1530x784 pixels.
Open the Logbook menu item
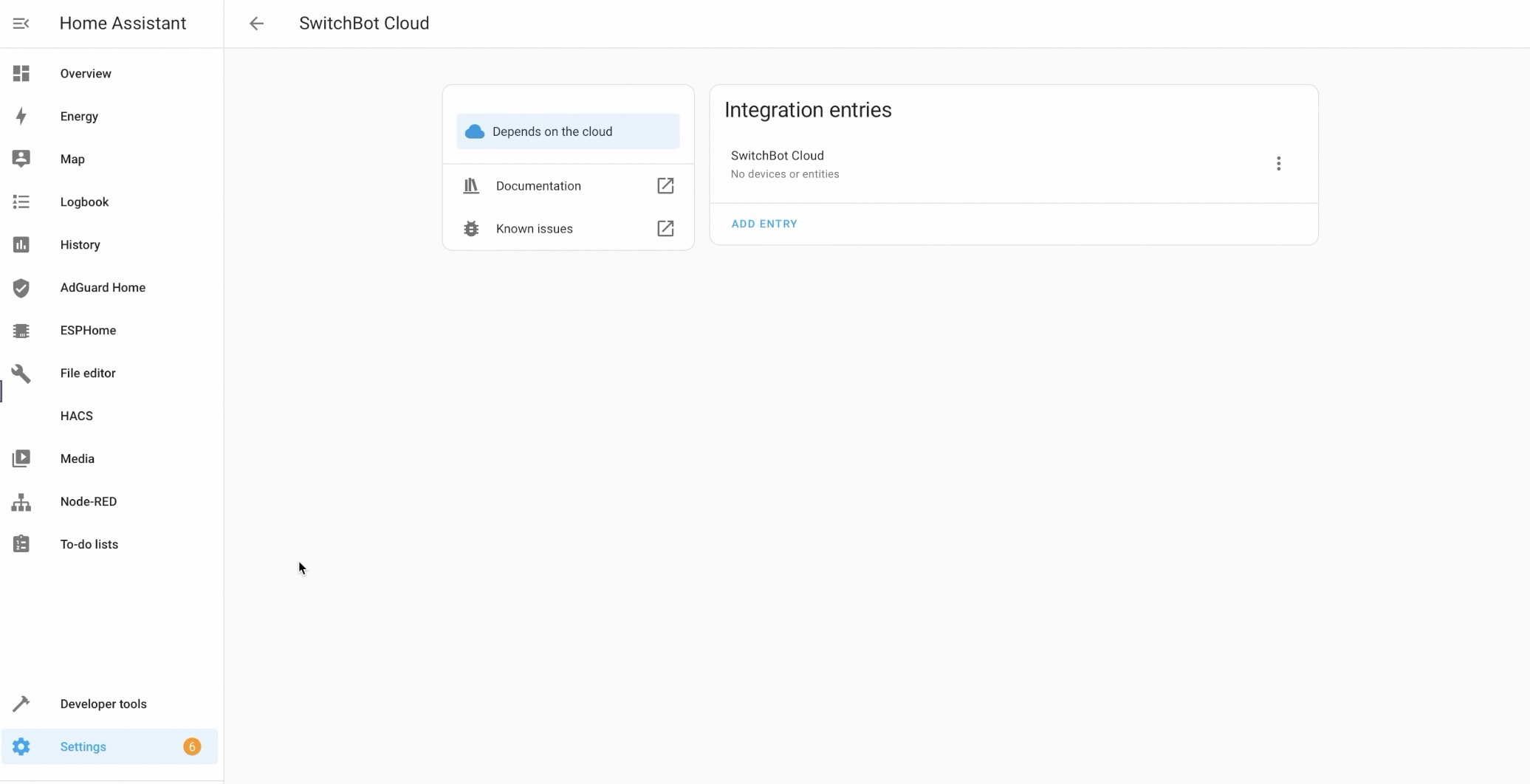[110, 202]
